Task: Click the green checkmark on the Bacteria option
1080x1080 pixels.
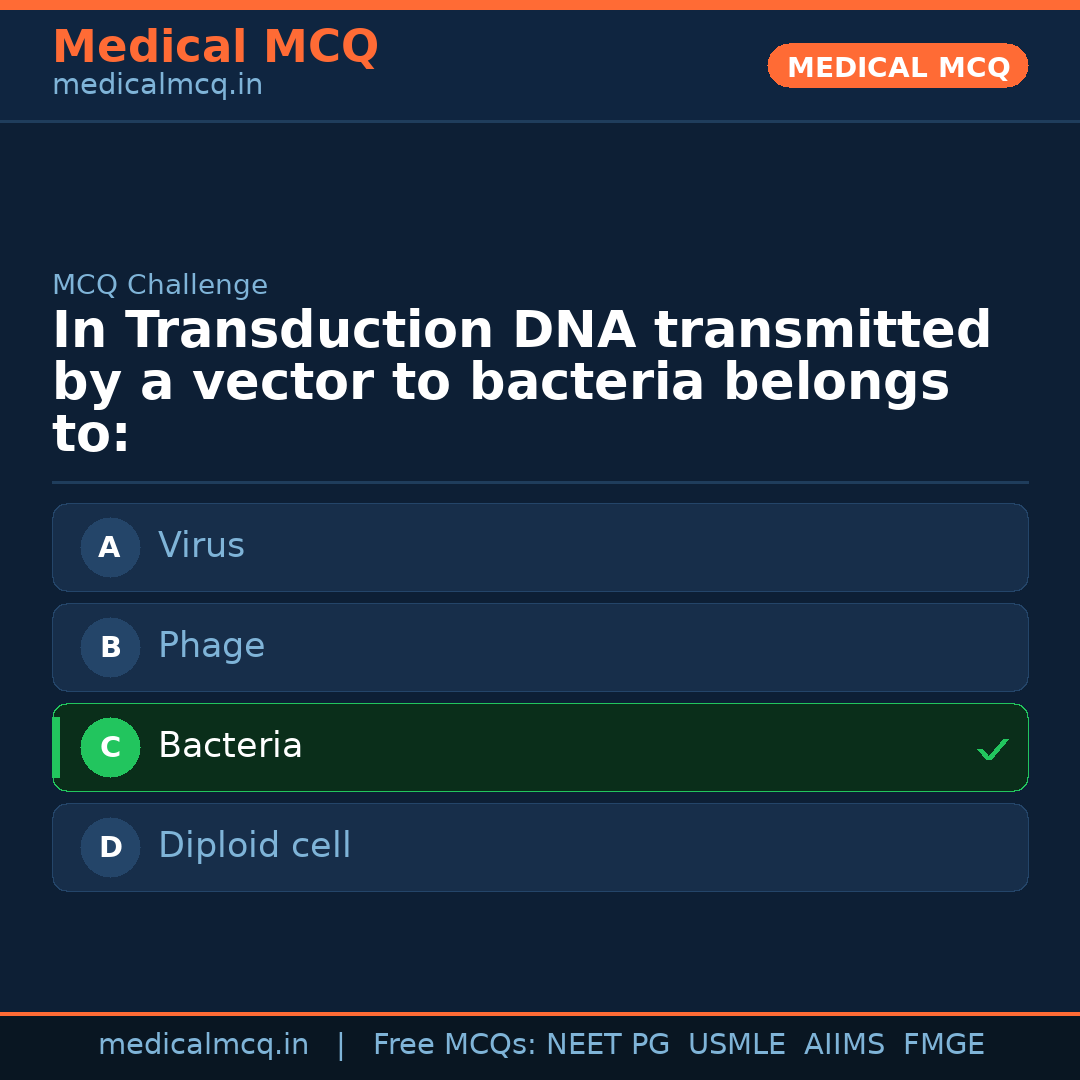Action: [992, 749]
